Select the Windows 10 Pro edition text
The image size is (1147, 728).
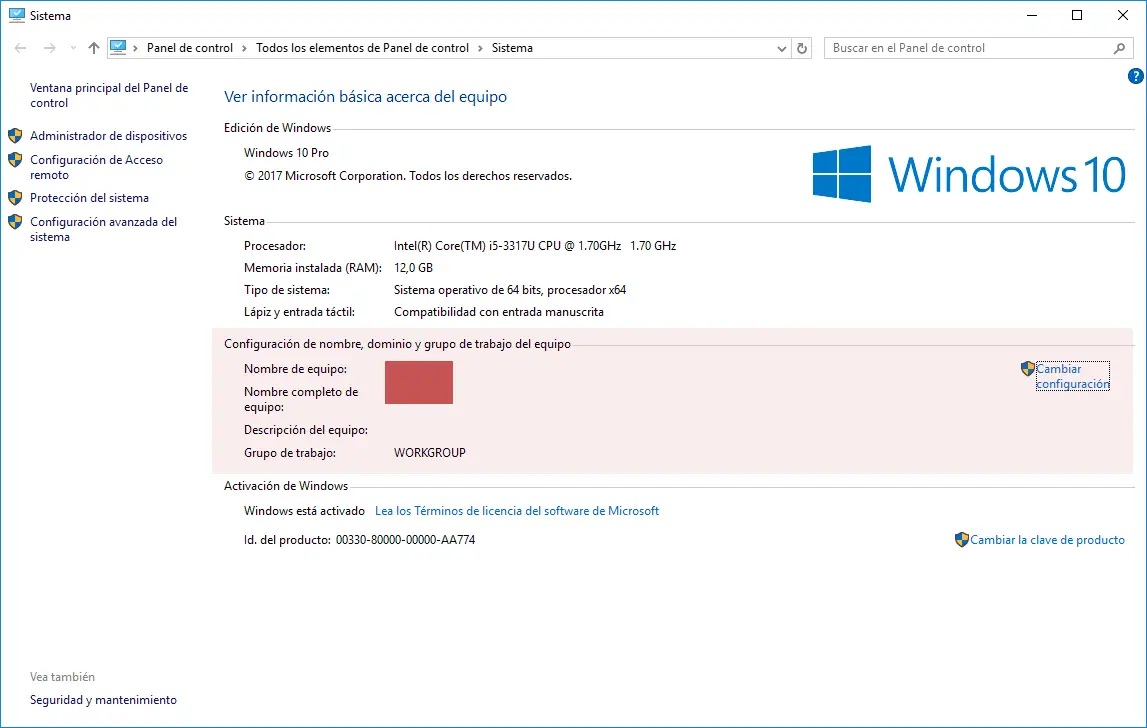(286, 153)
